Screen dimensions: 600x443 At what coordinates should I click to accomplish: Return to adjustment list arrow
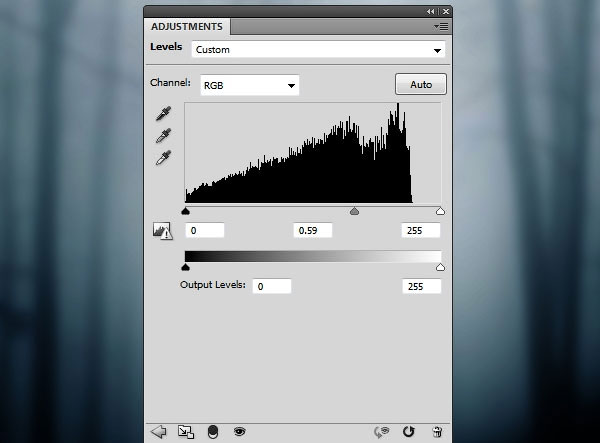point(158,432)
